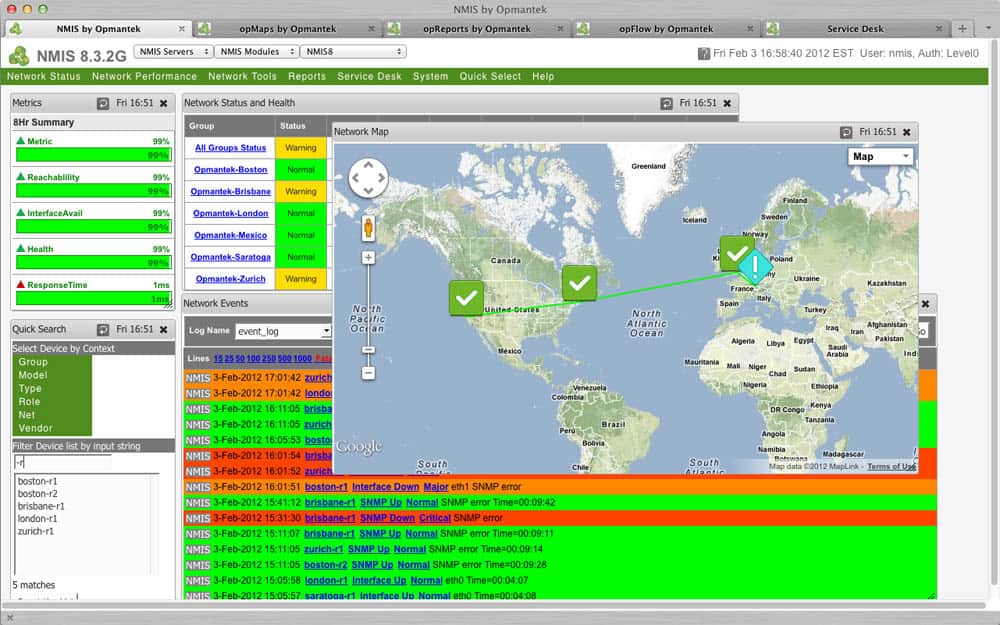Image resolution: width=1000 pixels, height=625 pixels.
Task: Click the green check marker over northern Europe
Action: [737, 253]
